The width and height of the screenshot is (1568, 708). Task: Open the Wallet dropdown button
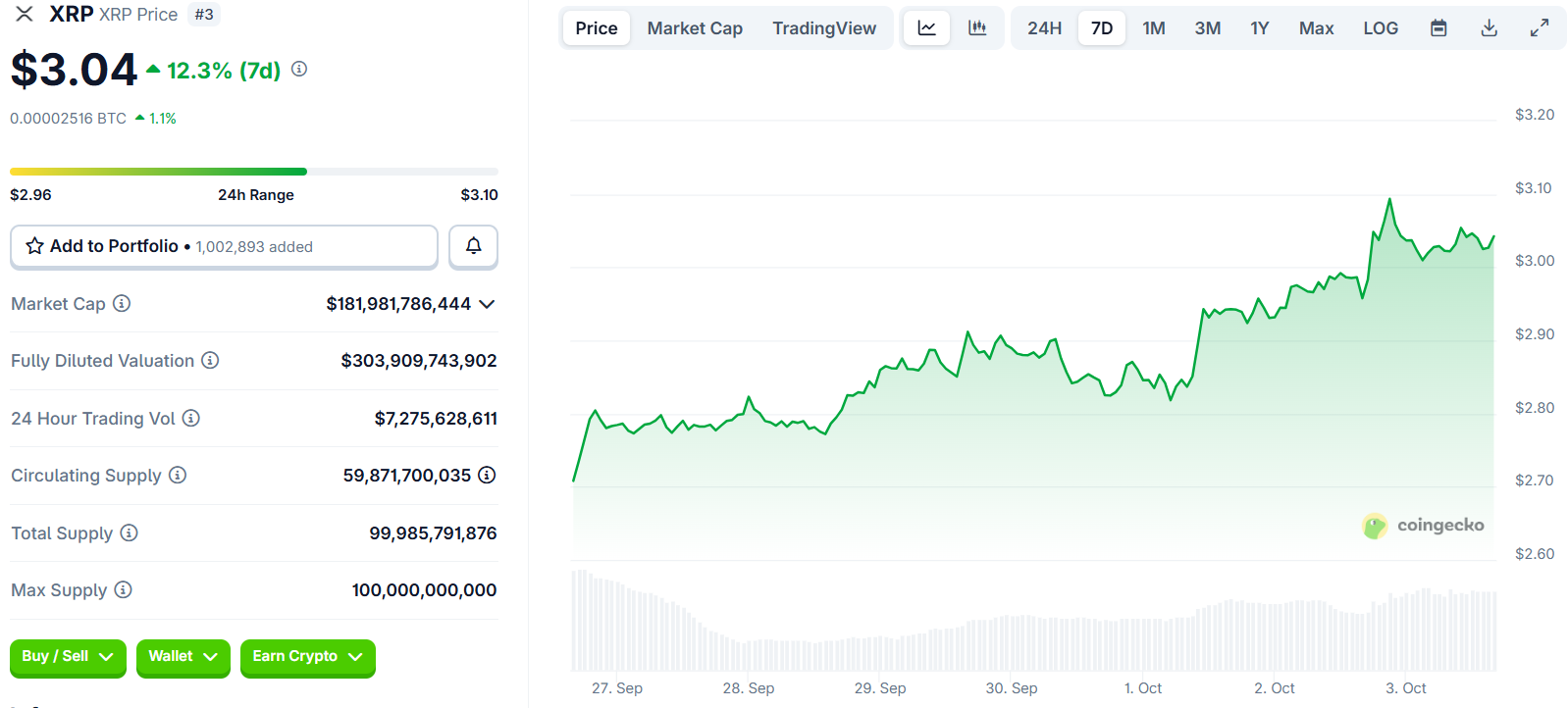click(183, 657)
